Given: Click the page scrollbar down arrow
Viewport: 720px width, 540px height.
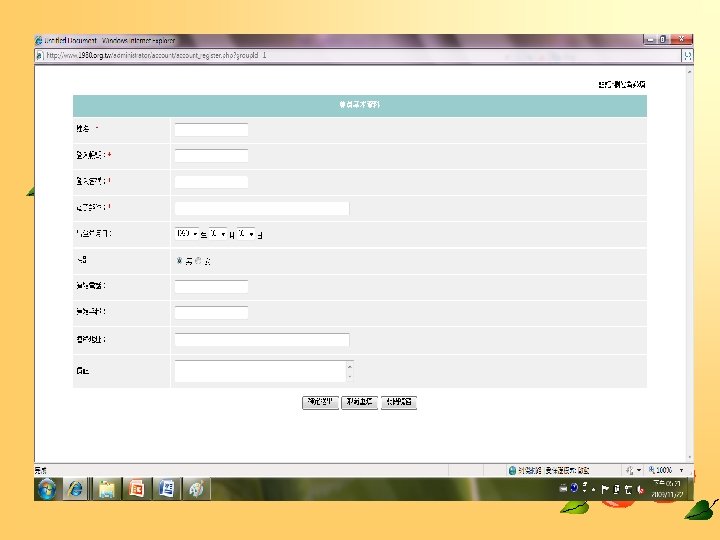Looking at the screenshot, I should (689, 457).
